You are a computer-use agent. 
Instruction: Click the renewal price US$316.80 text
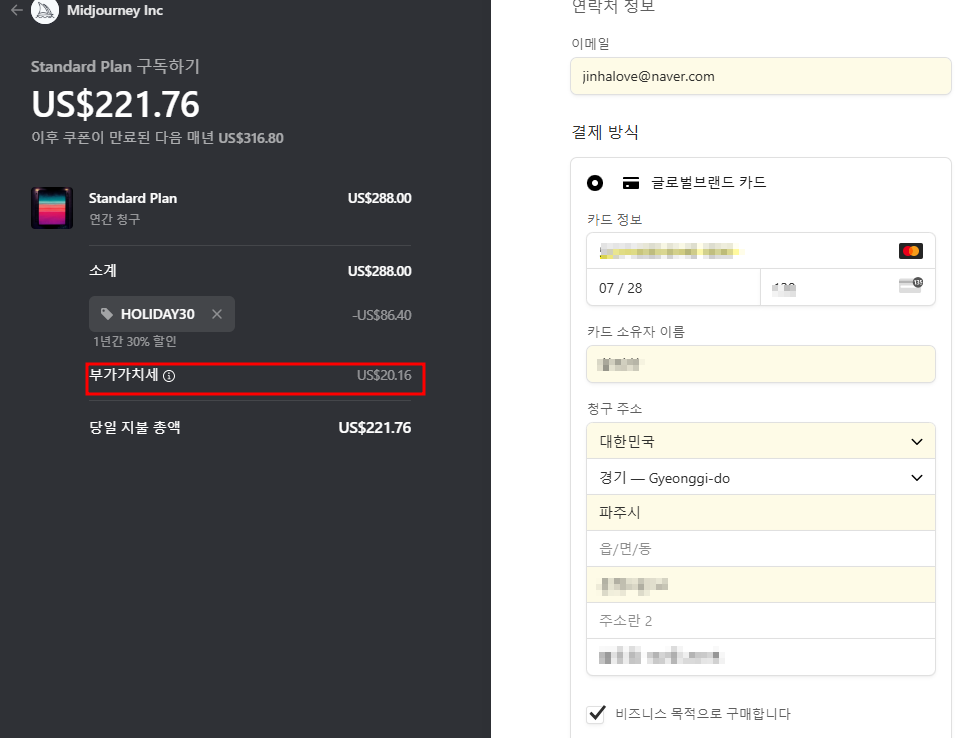251,138
